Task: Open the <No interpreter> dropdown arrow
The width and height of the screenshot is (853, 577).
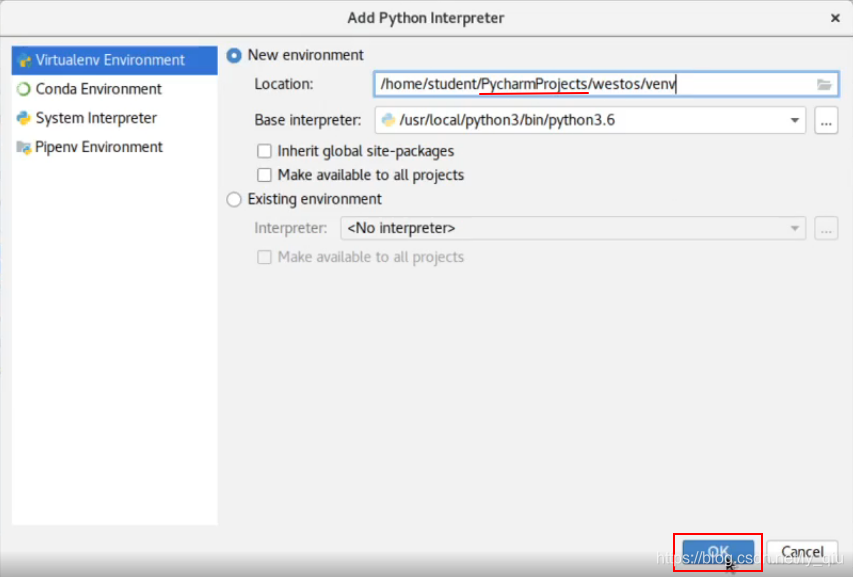Action: [794, 228]
